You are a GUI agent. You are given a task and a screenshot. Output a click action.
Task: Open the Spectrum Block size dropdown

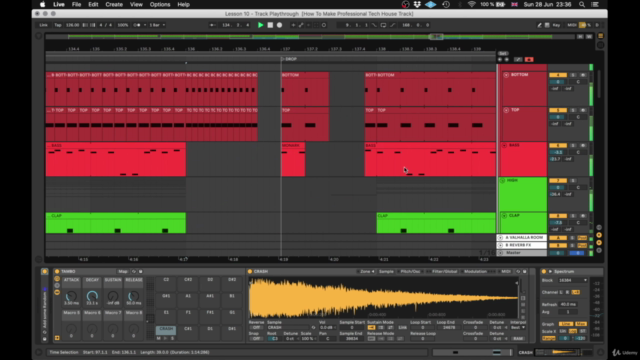point(573,280)
